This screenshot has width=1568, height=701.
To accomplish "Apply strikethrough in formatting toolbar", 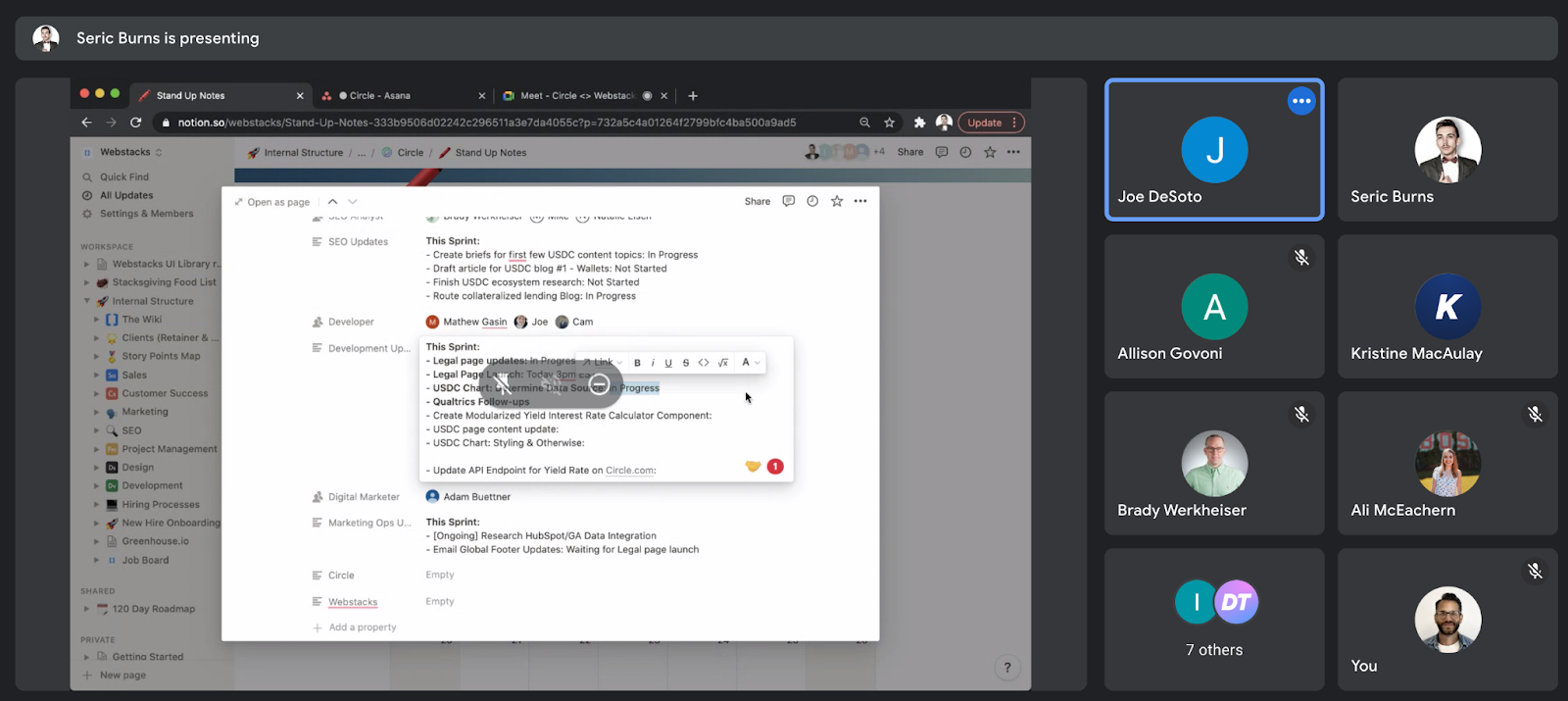I will [686, 363].
